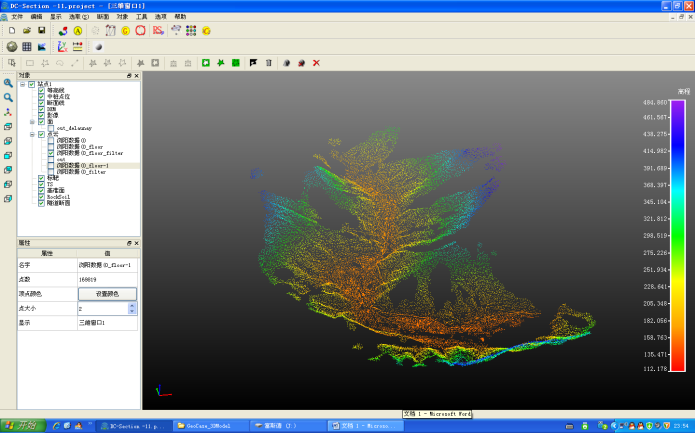Increase point size with spinner up arrow
The height and width of the screenshot is (433, 695).
pyautogui.click(x=132, y=305)
